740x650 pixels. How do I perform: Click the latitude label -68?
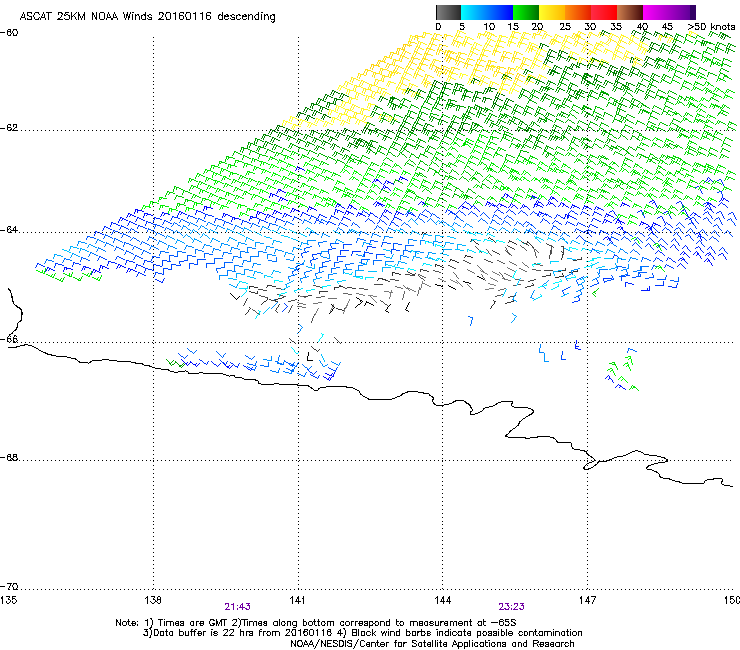[9, 457]
